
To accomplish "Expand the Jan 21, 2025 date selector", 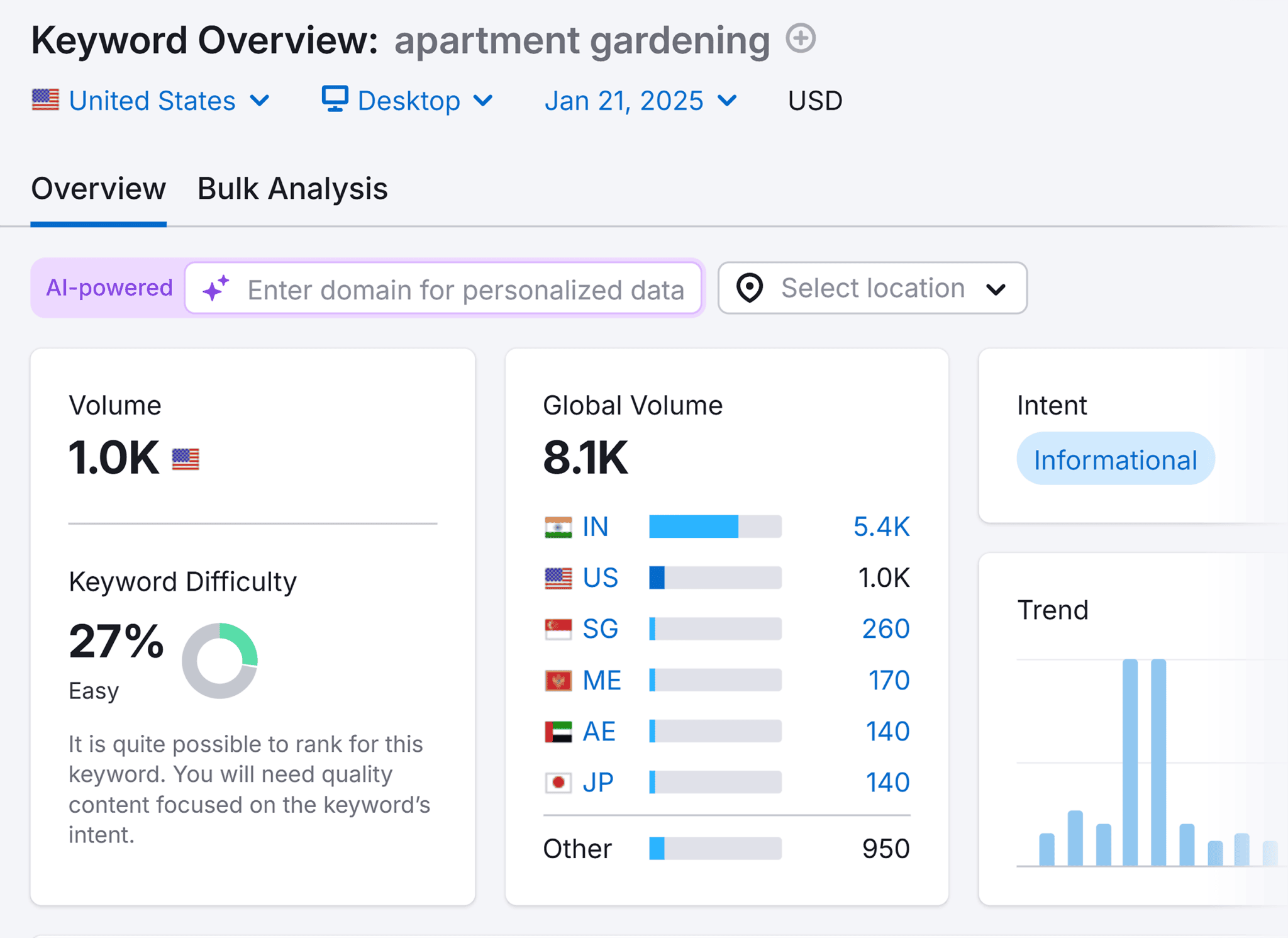I will click(x=639, y=99).
